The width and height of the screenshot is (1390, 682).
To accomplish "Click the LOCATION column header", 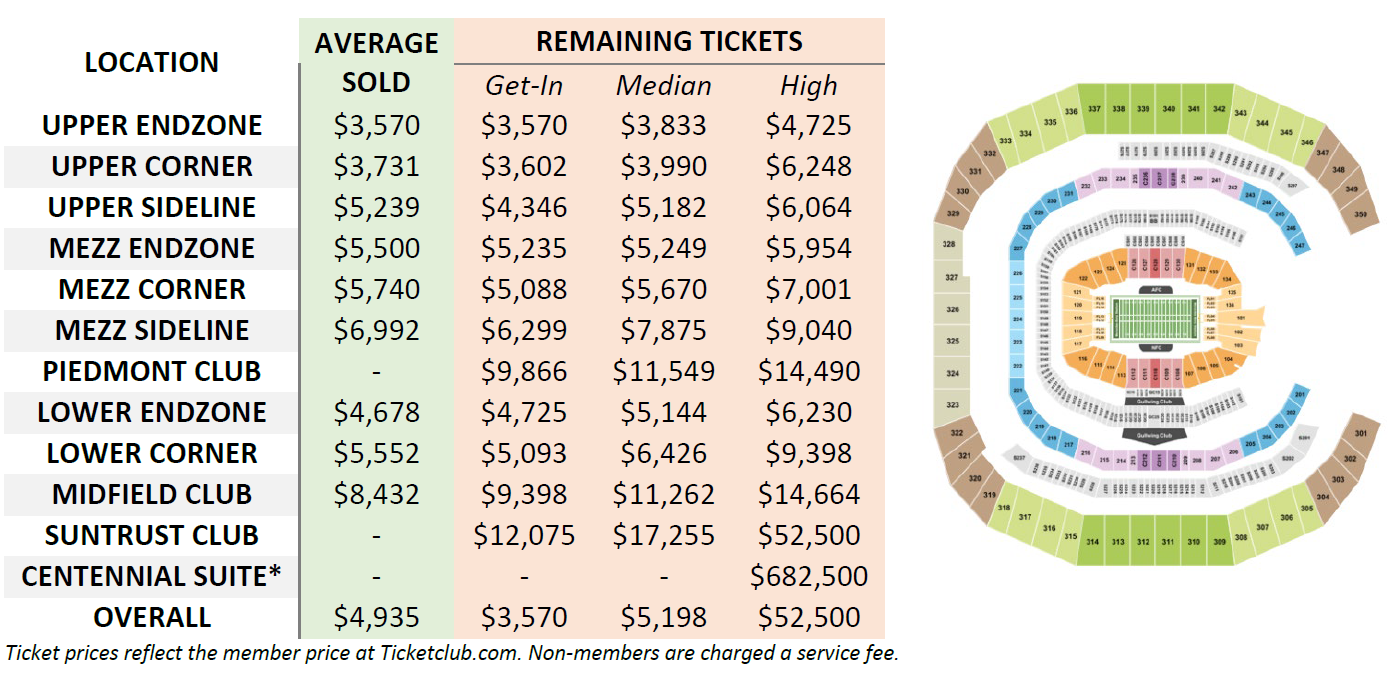I will click(x=151, y=62).
